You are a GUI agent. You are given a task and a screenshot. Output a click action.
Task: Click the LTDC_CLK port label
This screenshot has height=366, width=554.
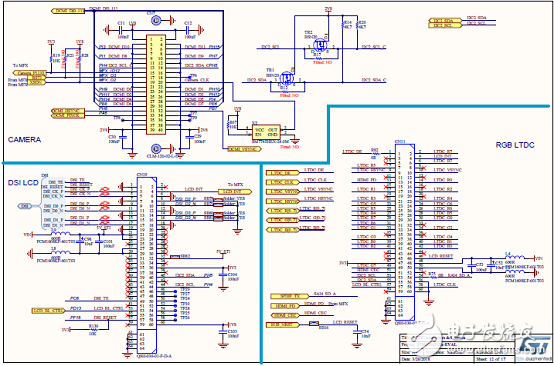point(283,182)
